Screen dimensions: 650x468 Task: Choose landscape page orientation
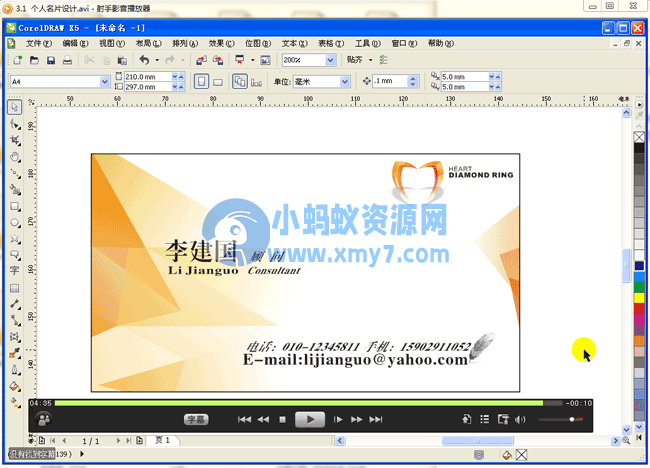(218, 82)
